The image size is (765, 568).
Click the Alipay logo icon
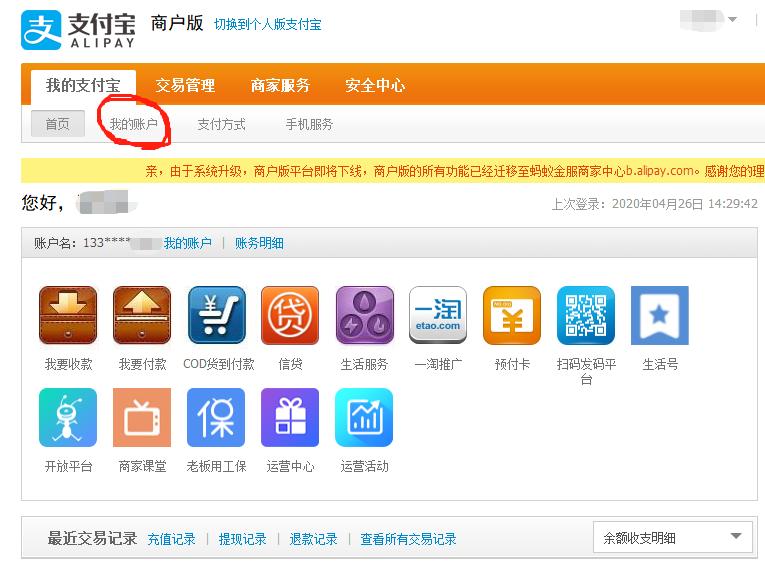coord(41,30)
